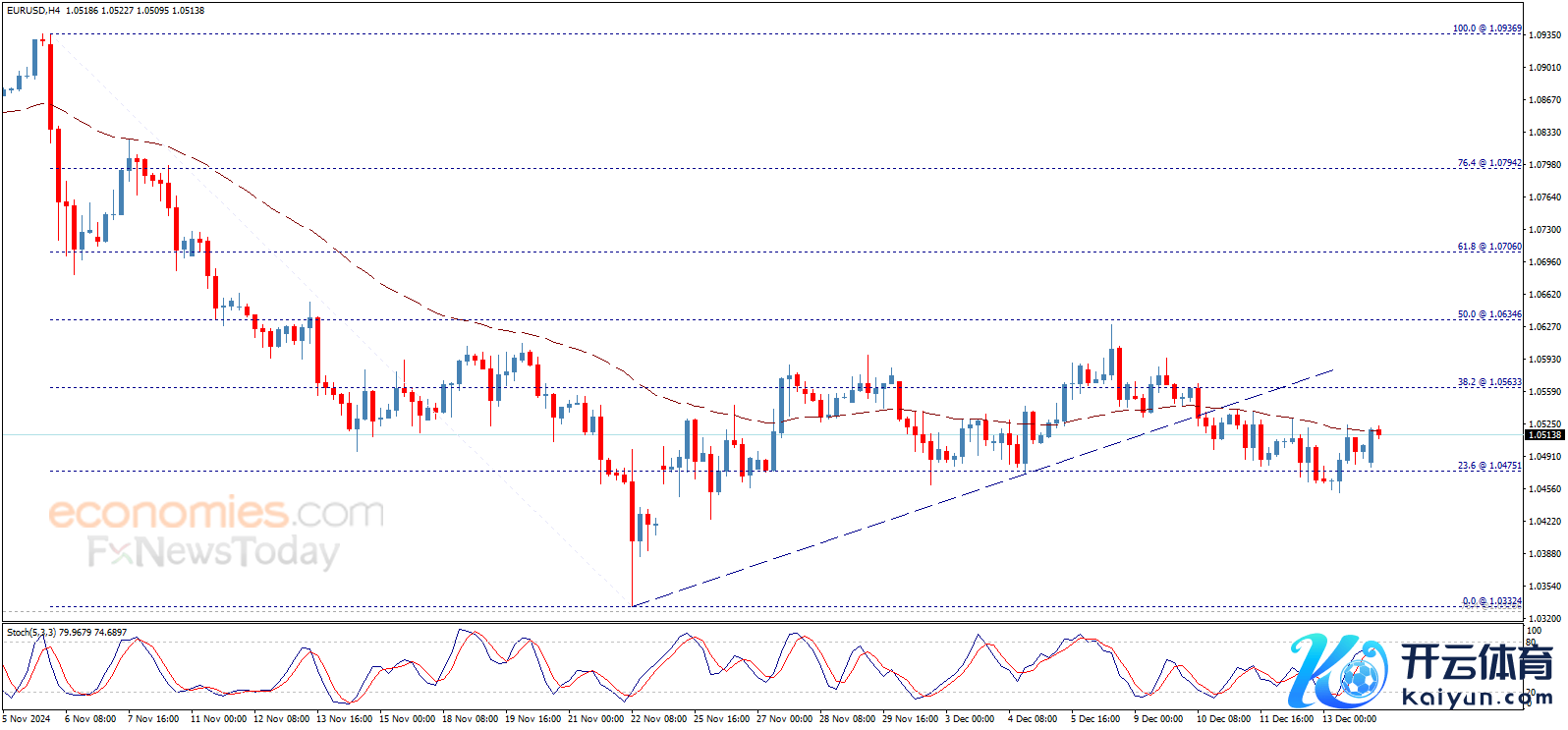Click the 0.0 @ 1.03324 Fibonacci label
1568x730 pixels.
coord(1490,601)
